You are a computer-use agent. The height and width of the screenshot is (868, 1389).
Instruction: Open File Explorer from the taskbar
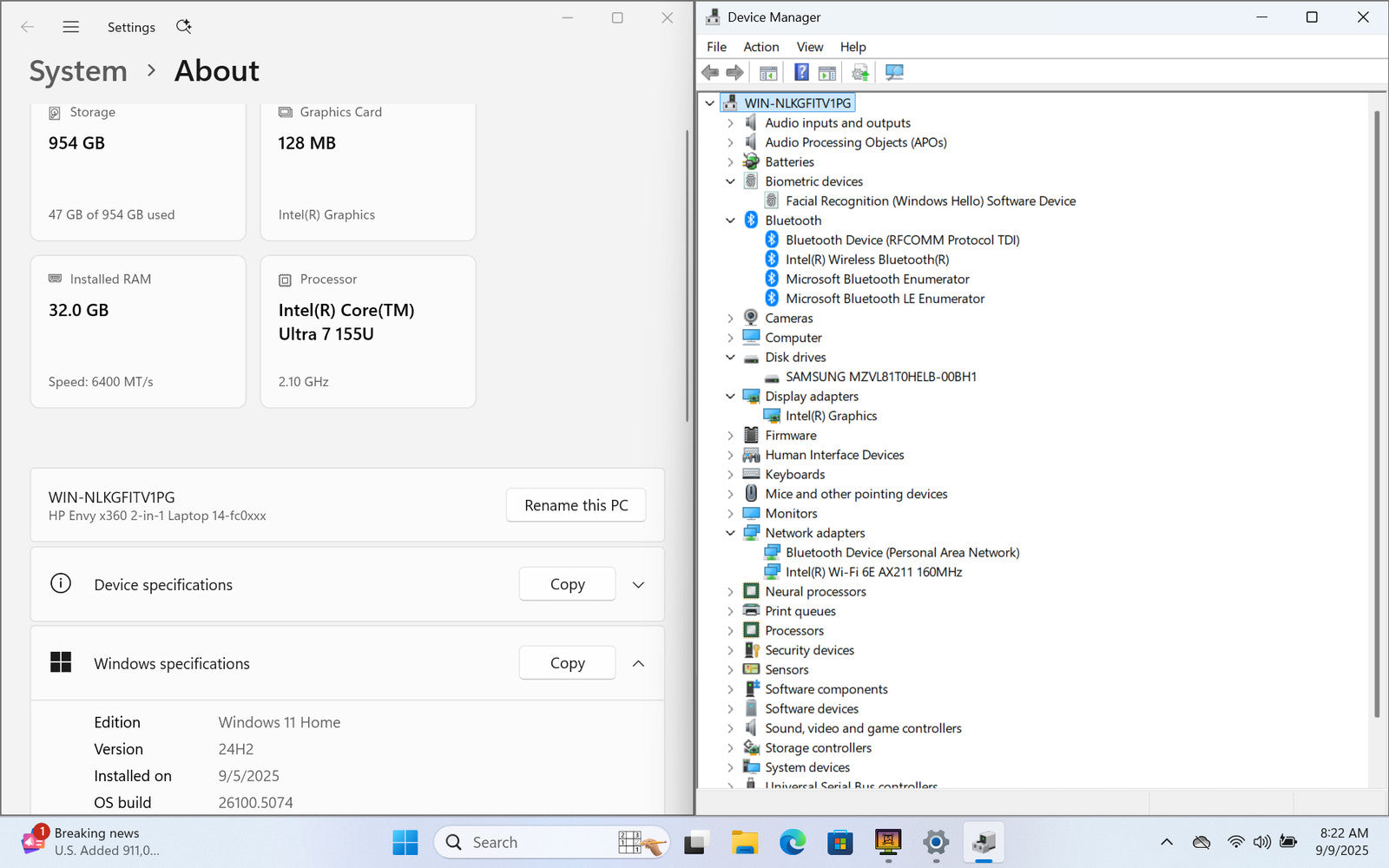coord(744,842)
